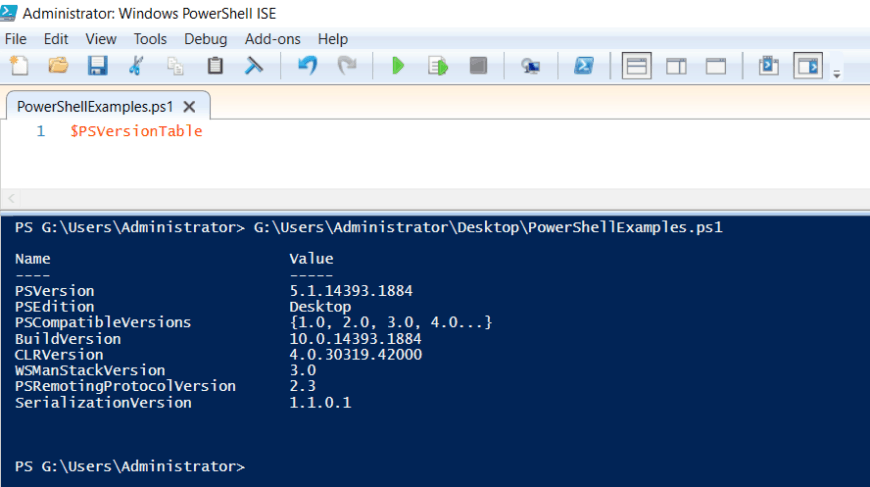Show Command Window icon
Image resolution: width=870 pixels, height=487 pixels.
[769, 66]
